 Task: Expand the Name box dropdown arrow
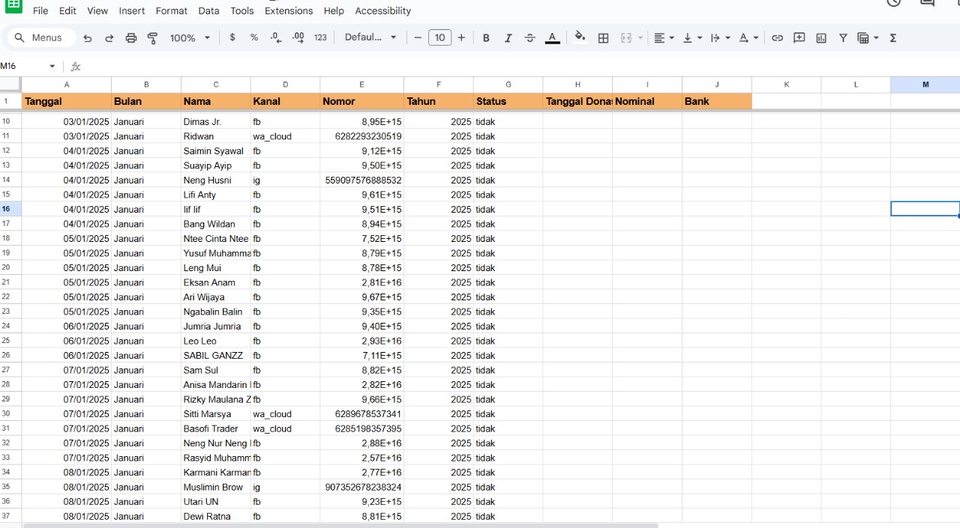(x=52, y=66)
